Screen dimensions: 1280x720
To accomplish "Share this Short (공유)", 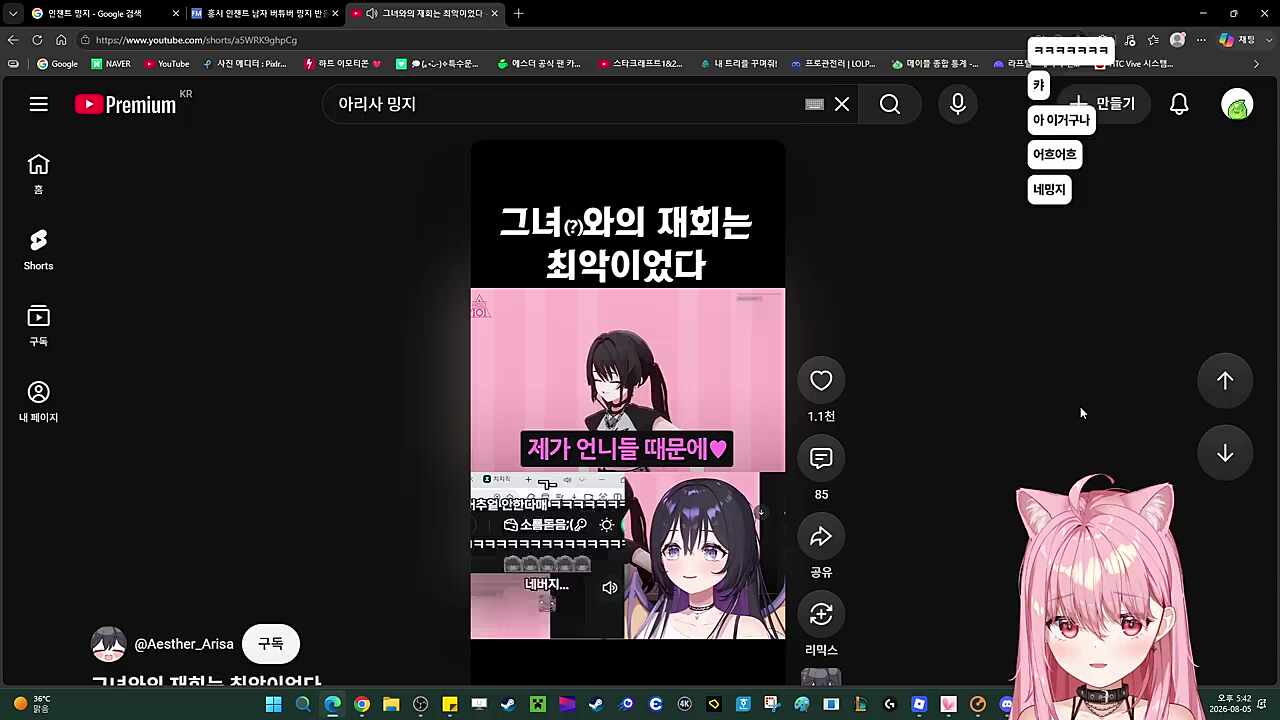I will click(821, 537).
